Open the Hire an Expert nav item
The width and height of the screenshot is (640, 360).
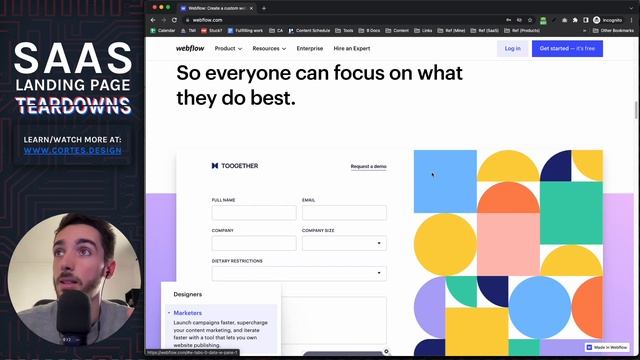[351, 48]
